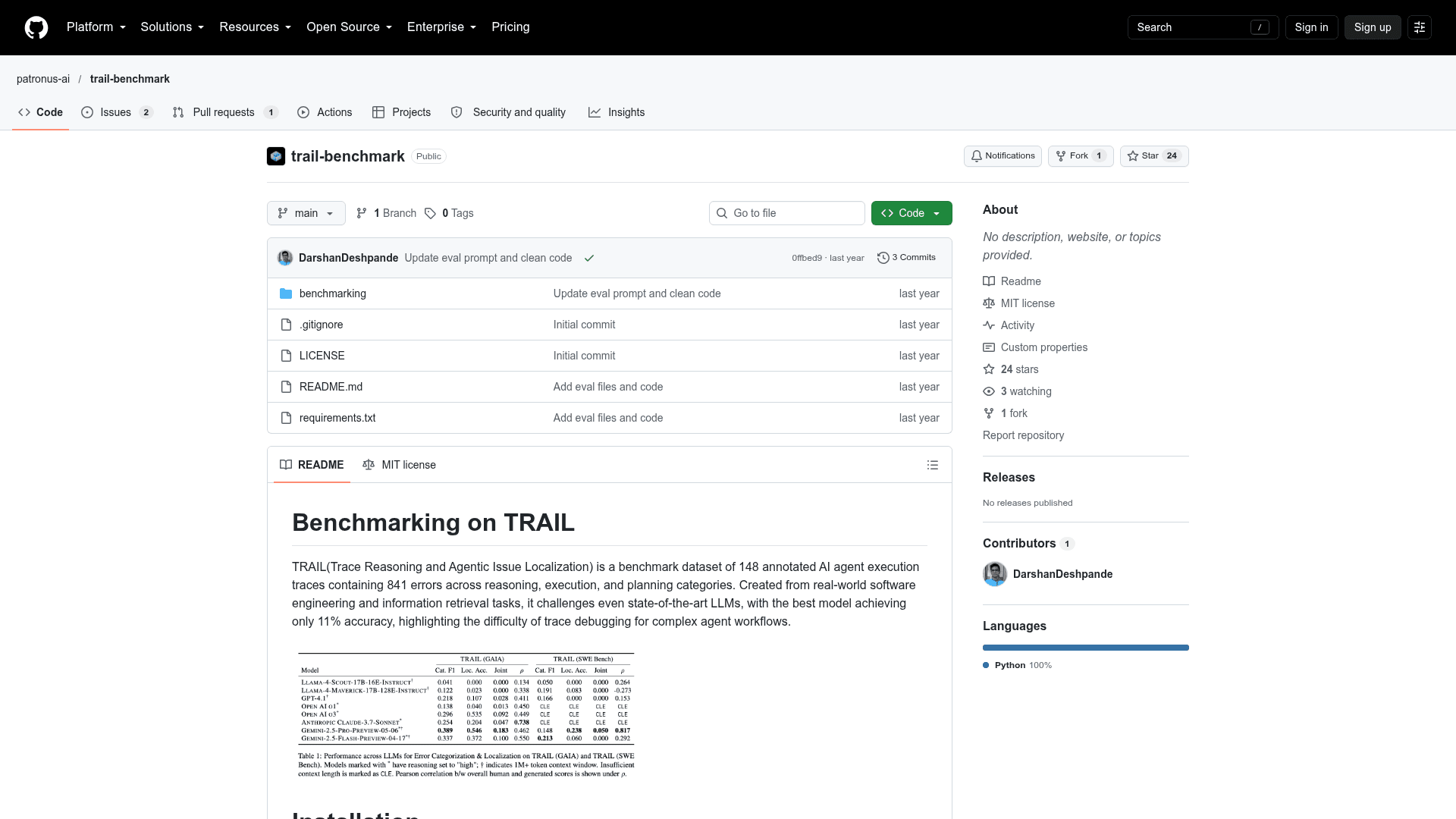Image resolution: width=1456 pixels, height=819 pixels.
Task: Expand the Open Source menu
Action: [350, 27]
